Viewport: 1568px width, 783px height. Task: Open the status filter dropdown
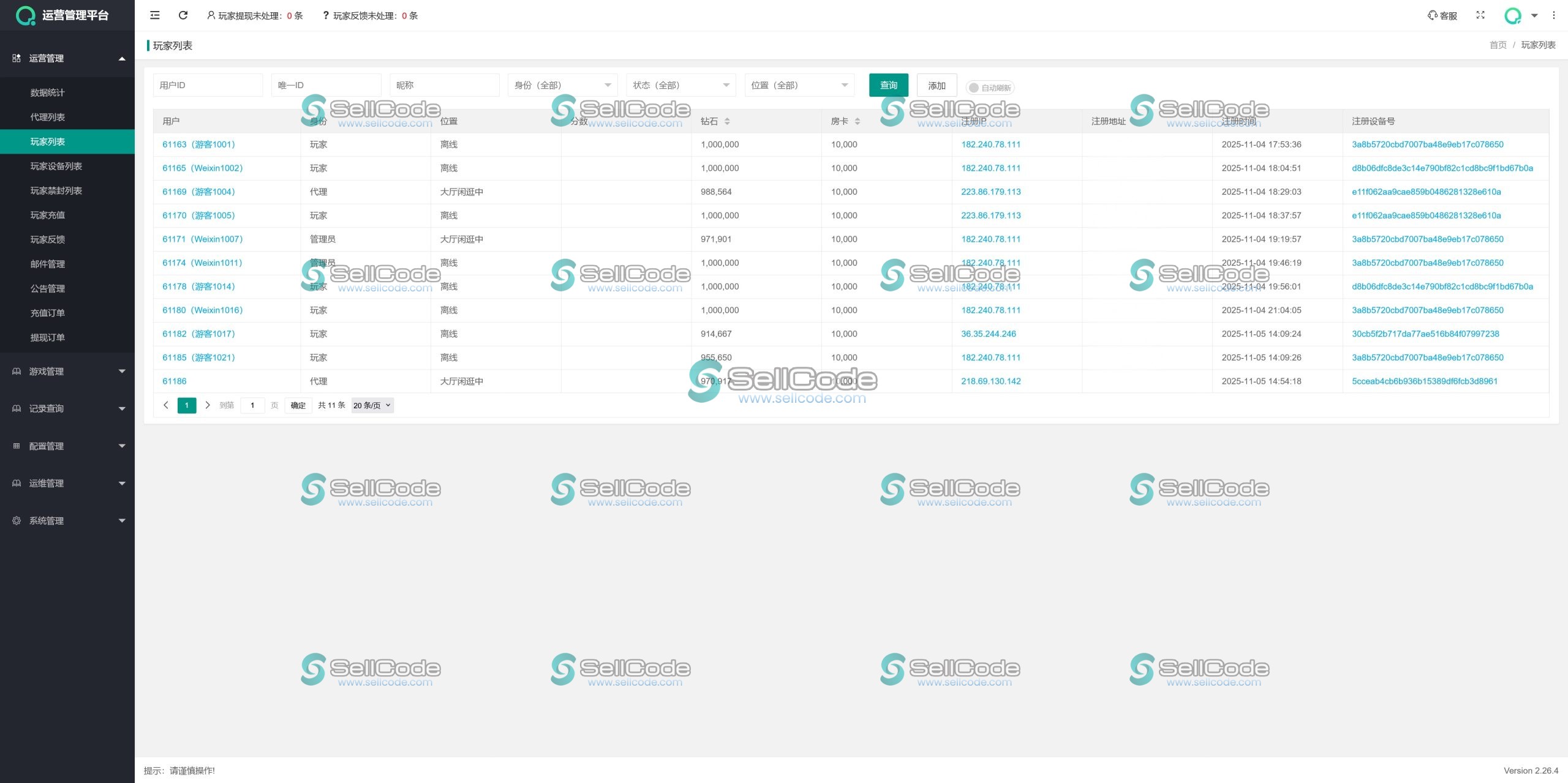[680, 85]
